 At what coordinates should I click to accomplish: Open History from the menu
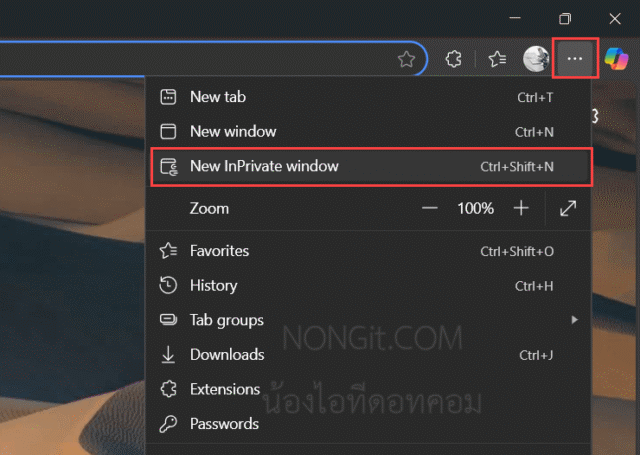pos(369,286)
